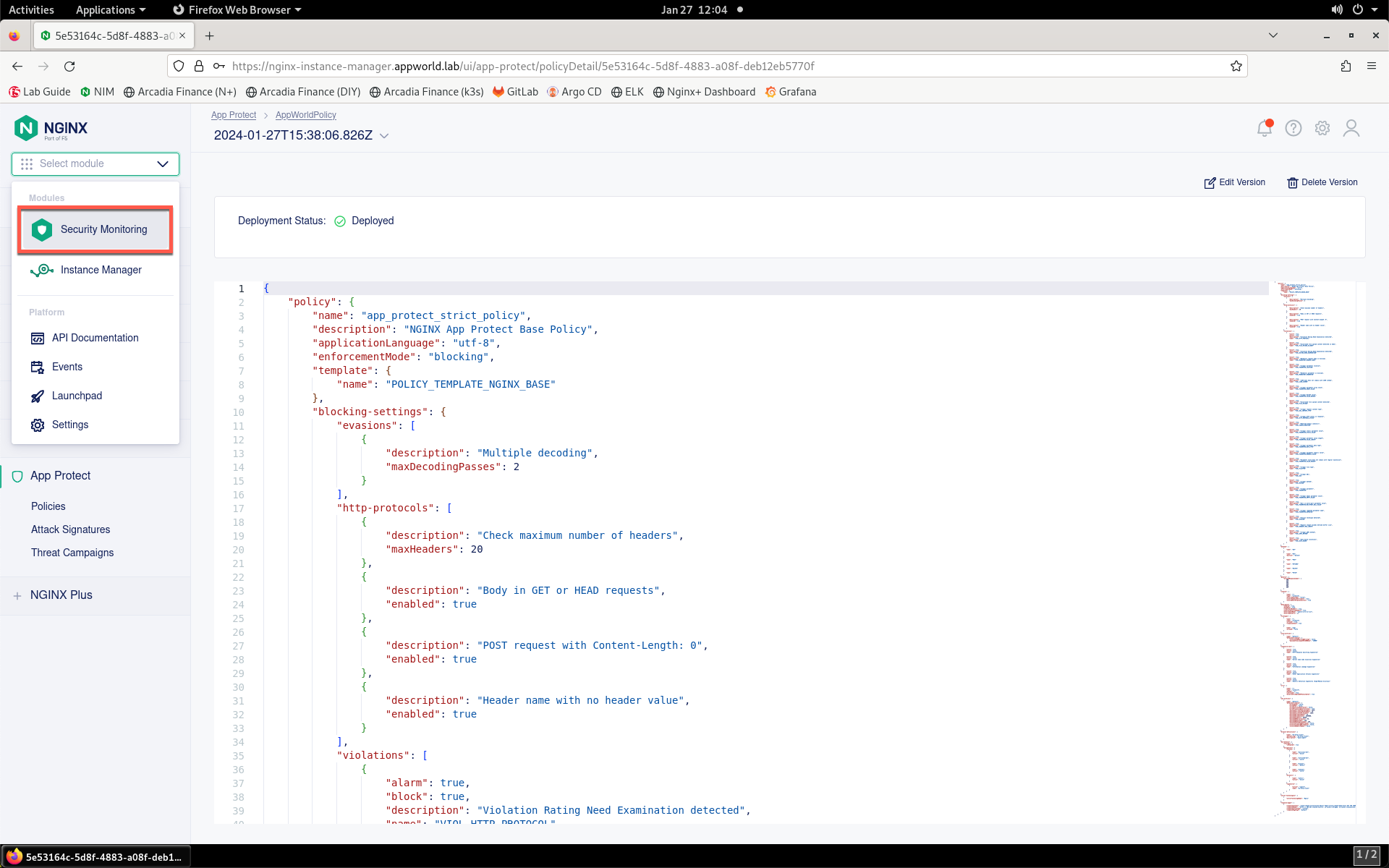The height and width of the screenshot is (868, 1389).
Task: Expand the policy version dropdown chevron
Action: (x=384, y=136)
